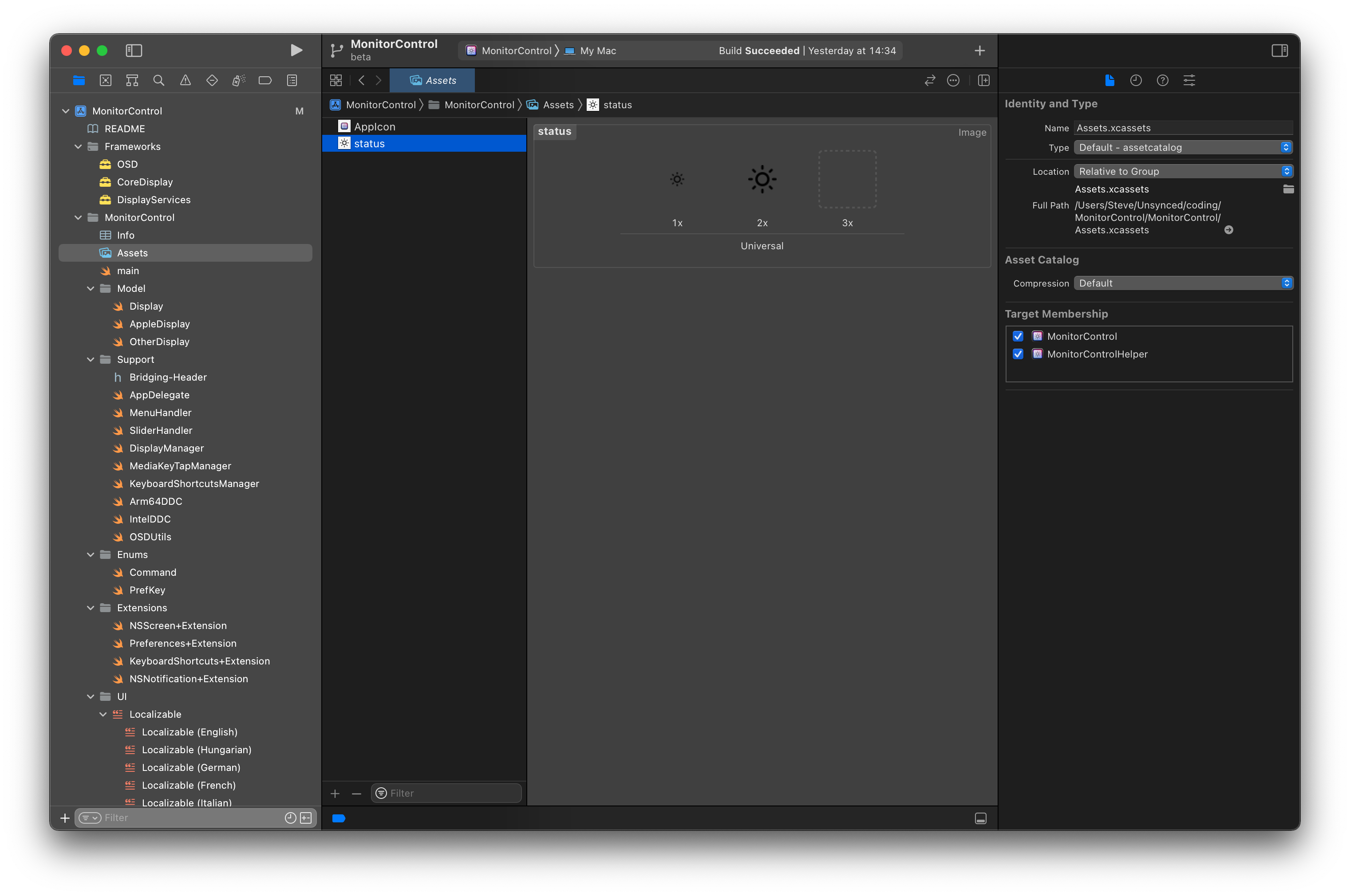
Task: Reveal full path with the arrow button
Action: click(1229, 230)
